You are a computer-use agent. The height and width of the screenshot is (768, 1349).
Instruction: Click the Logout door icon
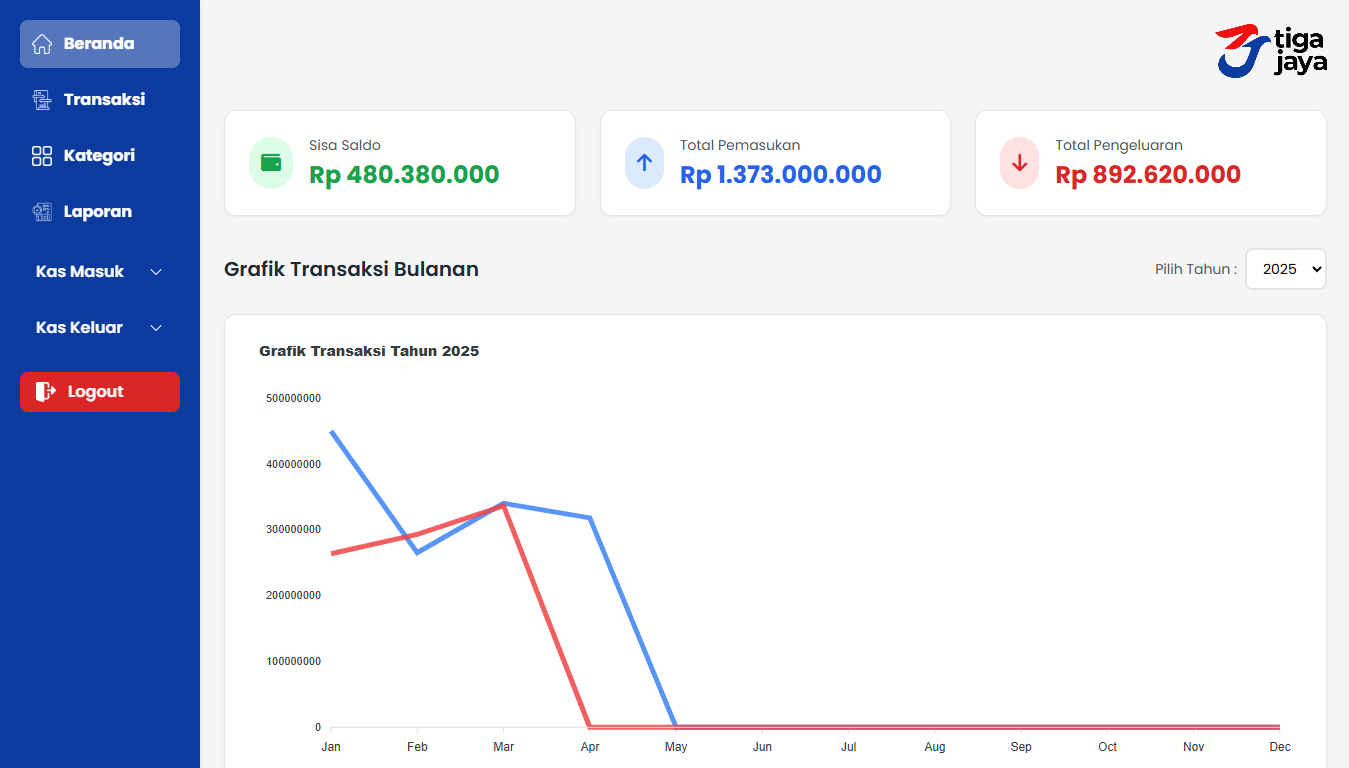[46, 392]
